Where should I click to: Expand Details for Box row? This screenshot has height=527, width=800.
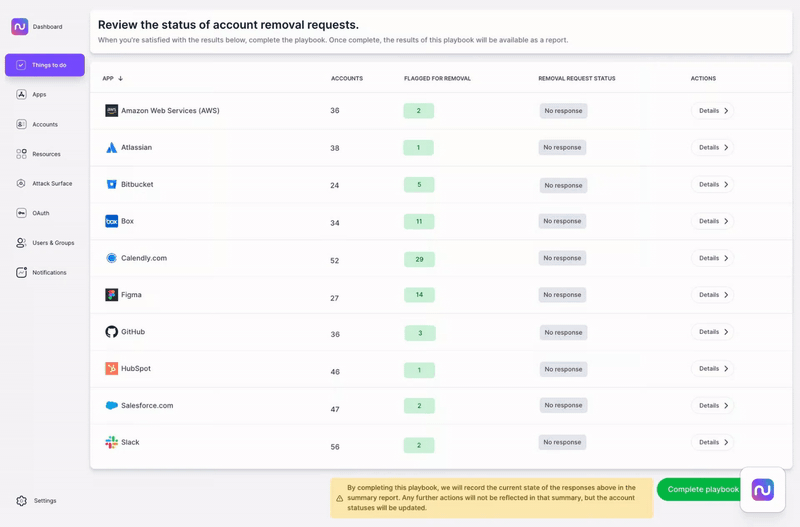coord(712,221)
